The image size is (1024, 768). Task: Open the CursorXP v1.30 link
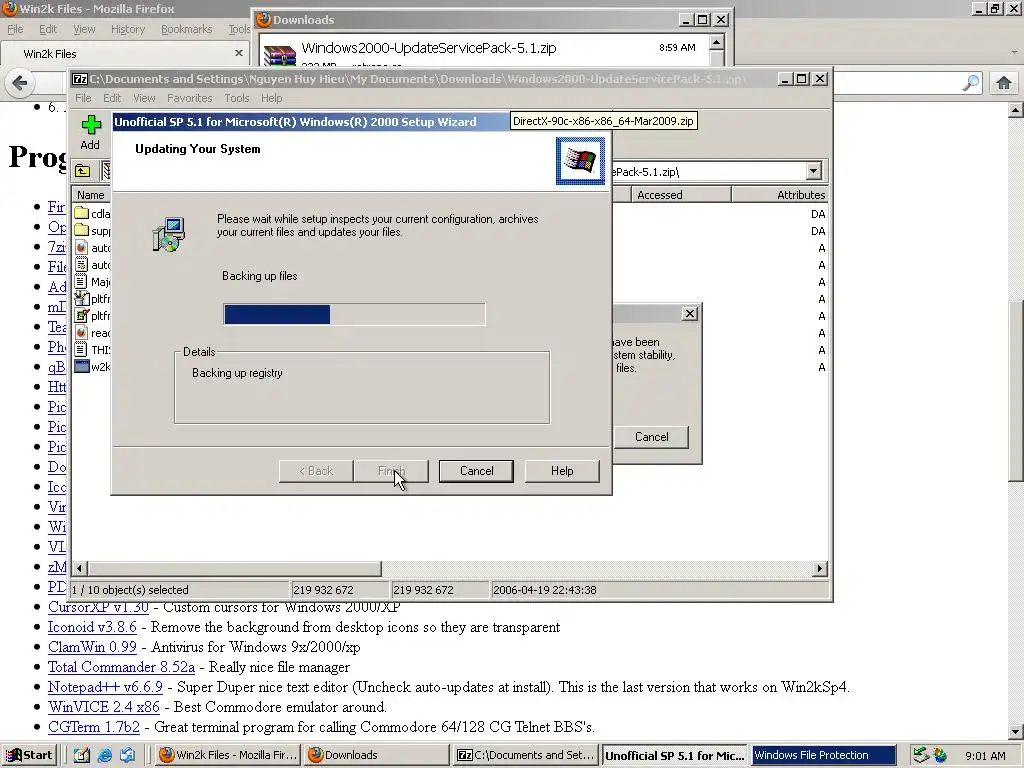(98, 607)
